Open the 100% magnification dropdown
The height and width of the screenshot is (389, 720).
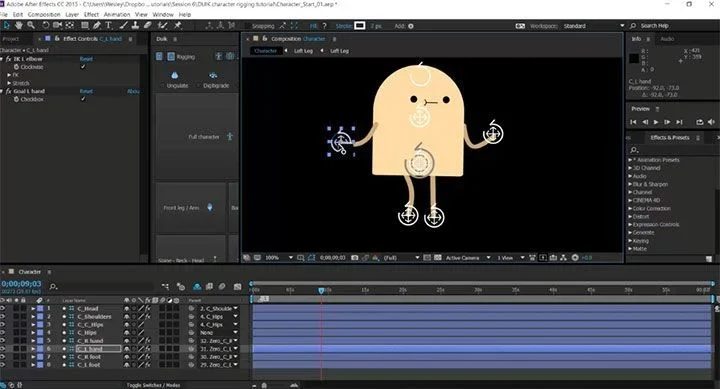279,258
